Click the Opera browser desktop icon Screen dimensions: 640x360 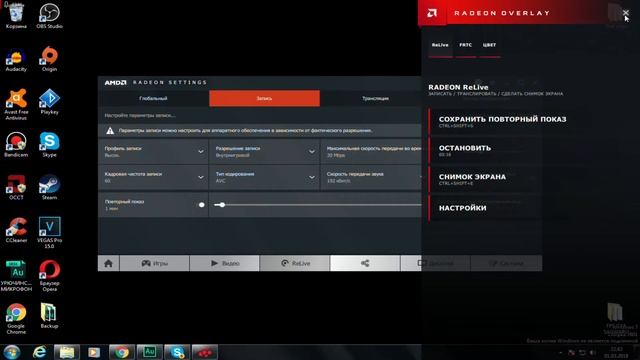(x=49, y=276)
